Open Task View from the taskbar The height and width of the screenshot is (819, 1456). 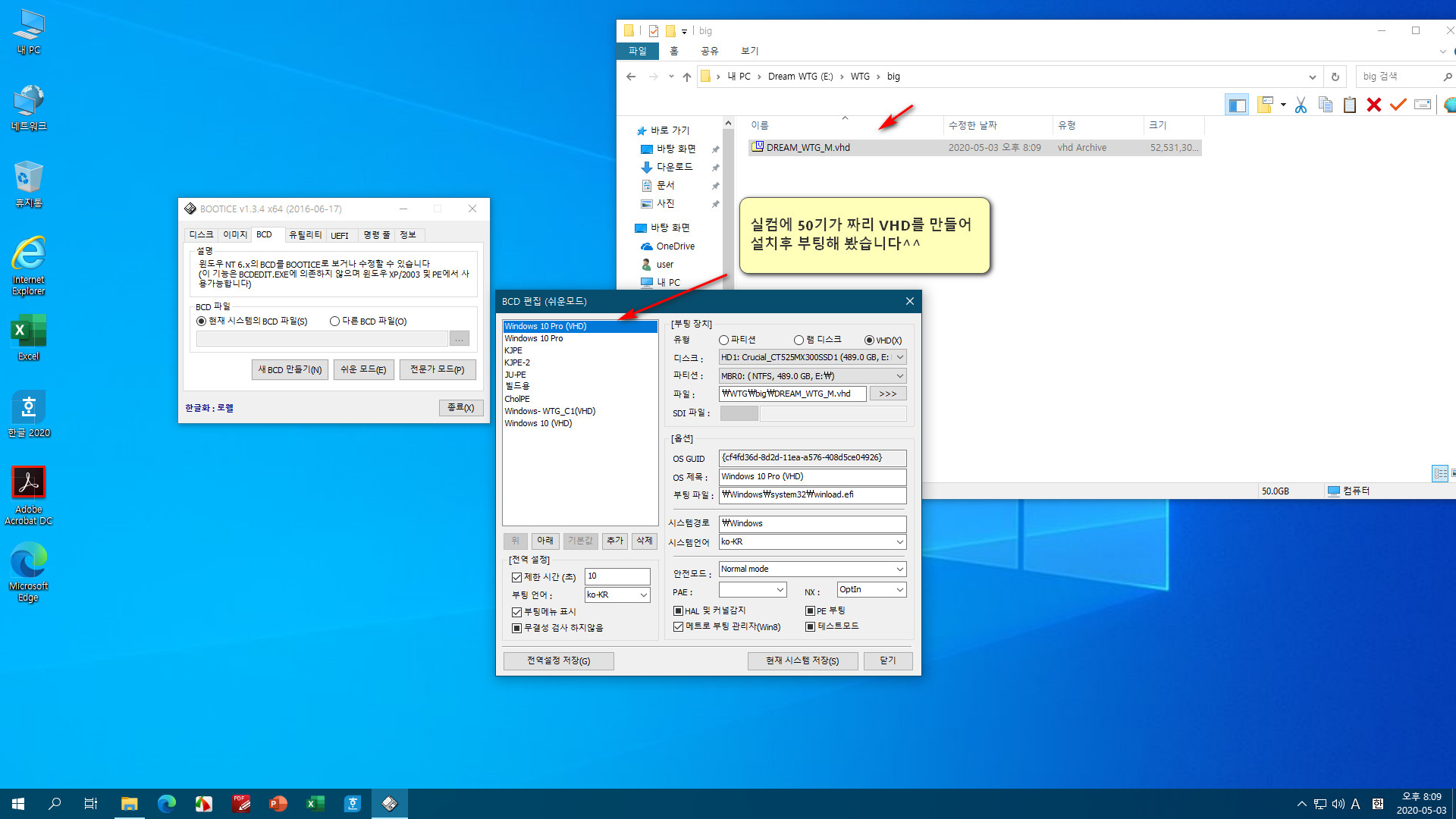point(91,804)
